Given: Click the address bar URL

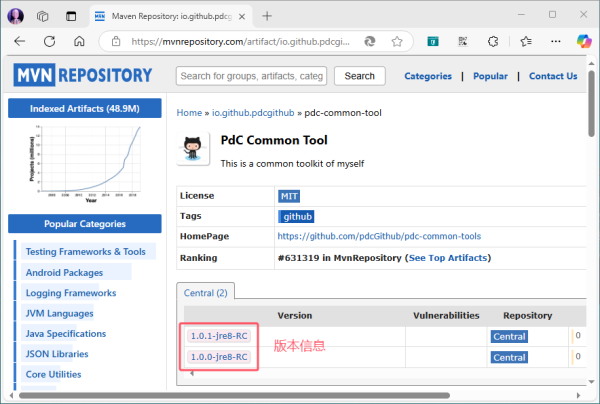Looking at the screenshot, I should [x=240, y=41].
